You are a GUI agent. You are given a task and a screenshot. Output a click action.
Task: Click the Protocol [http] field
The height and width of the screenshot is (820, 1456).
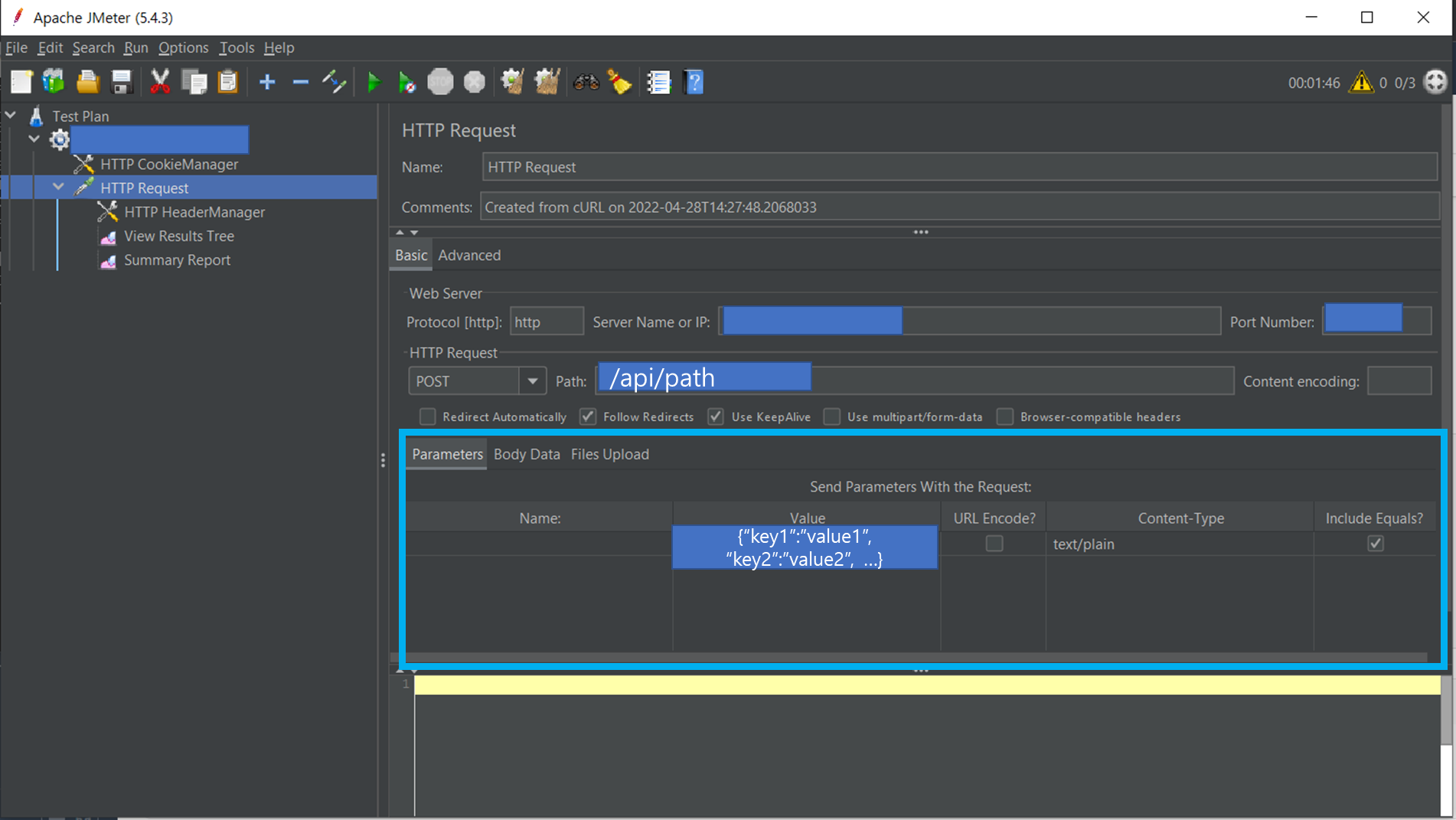pos(547,322)
